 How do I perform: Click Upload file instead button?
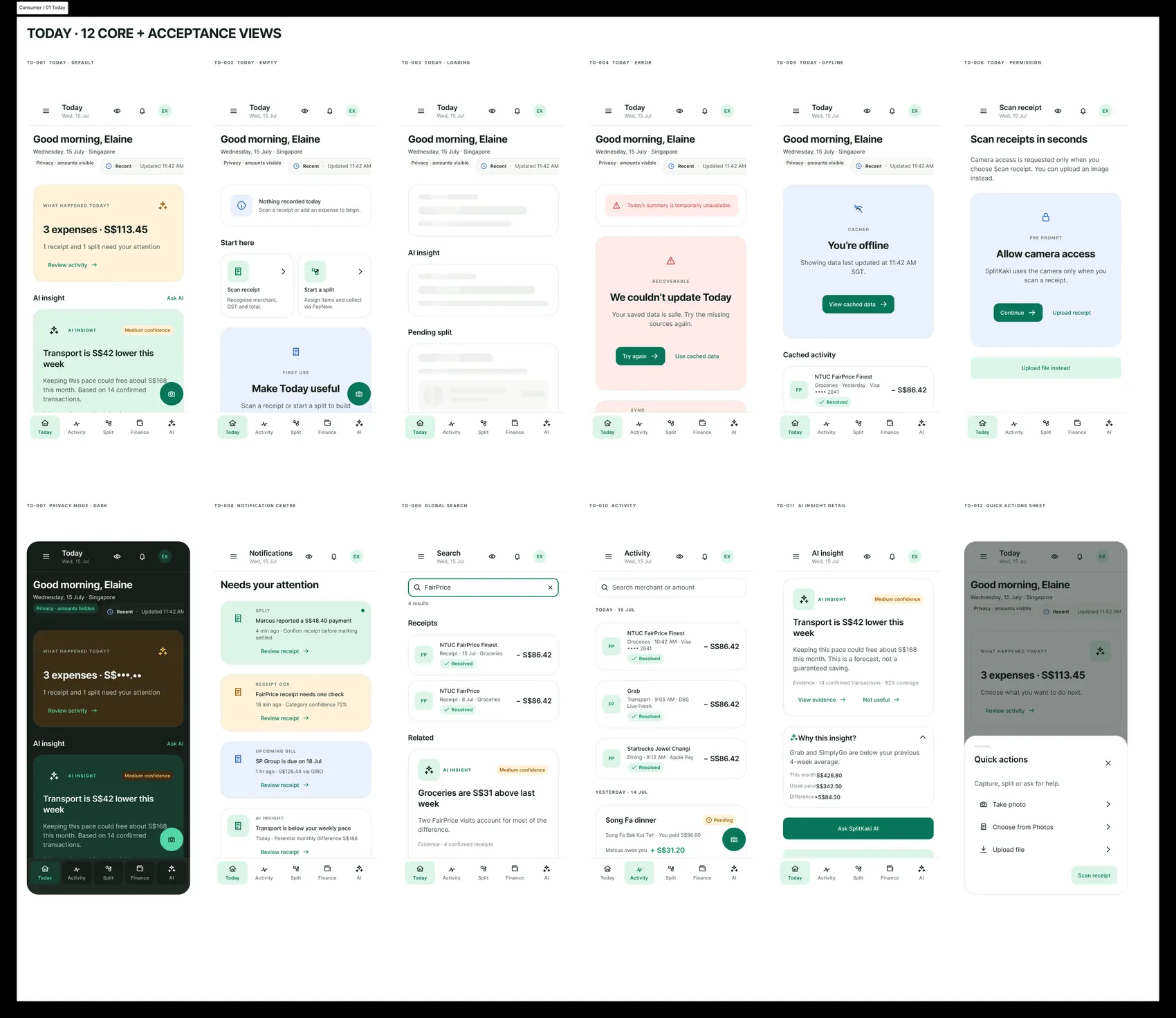1046,368
